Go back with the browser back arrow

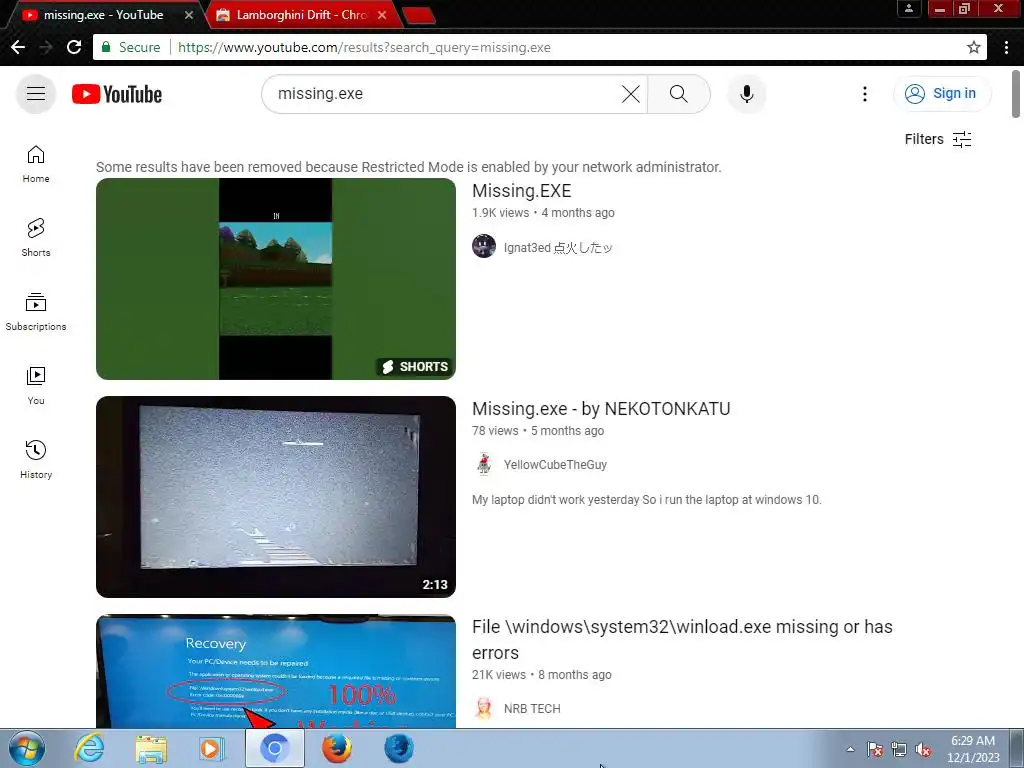18,47
